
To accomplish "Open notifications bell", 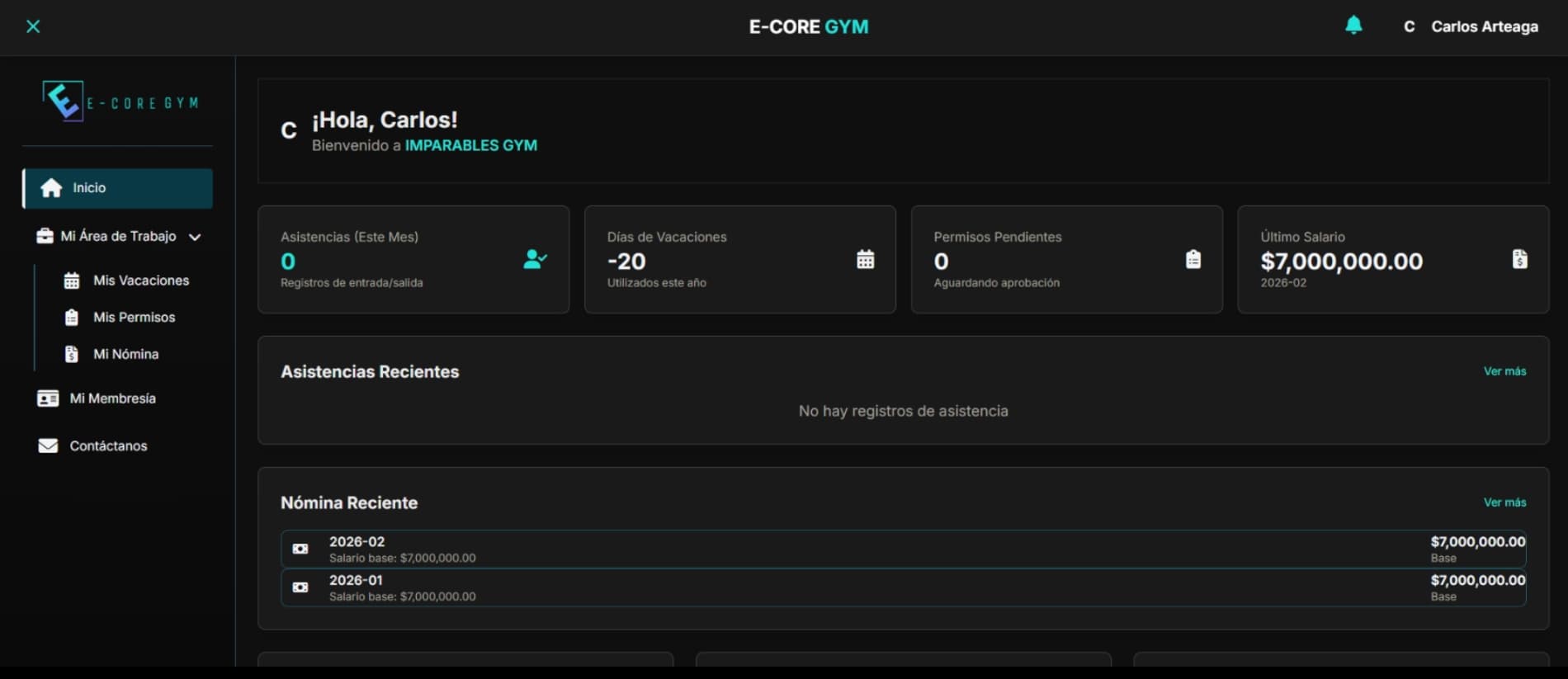I will coord(1353,26).
